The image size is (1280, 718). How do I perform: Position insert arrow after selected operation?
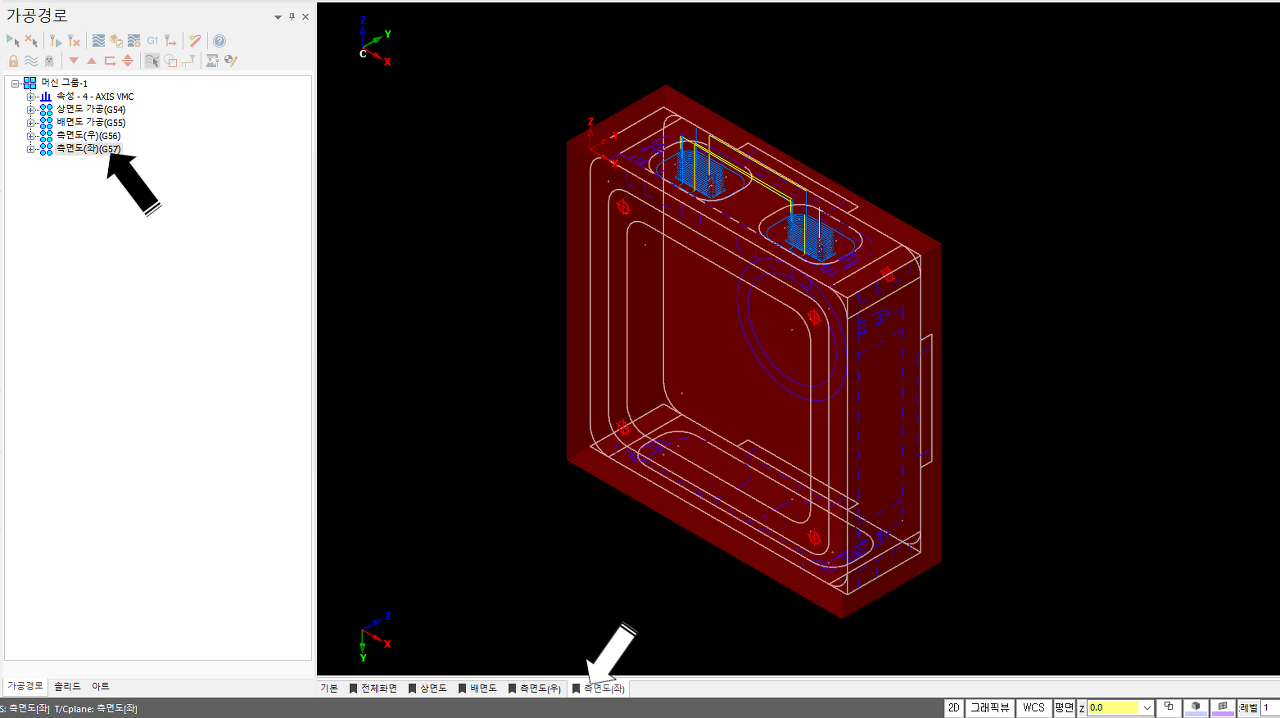click(109, 61)
